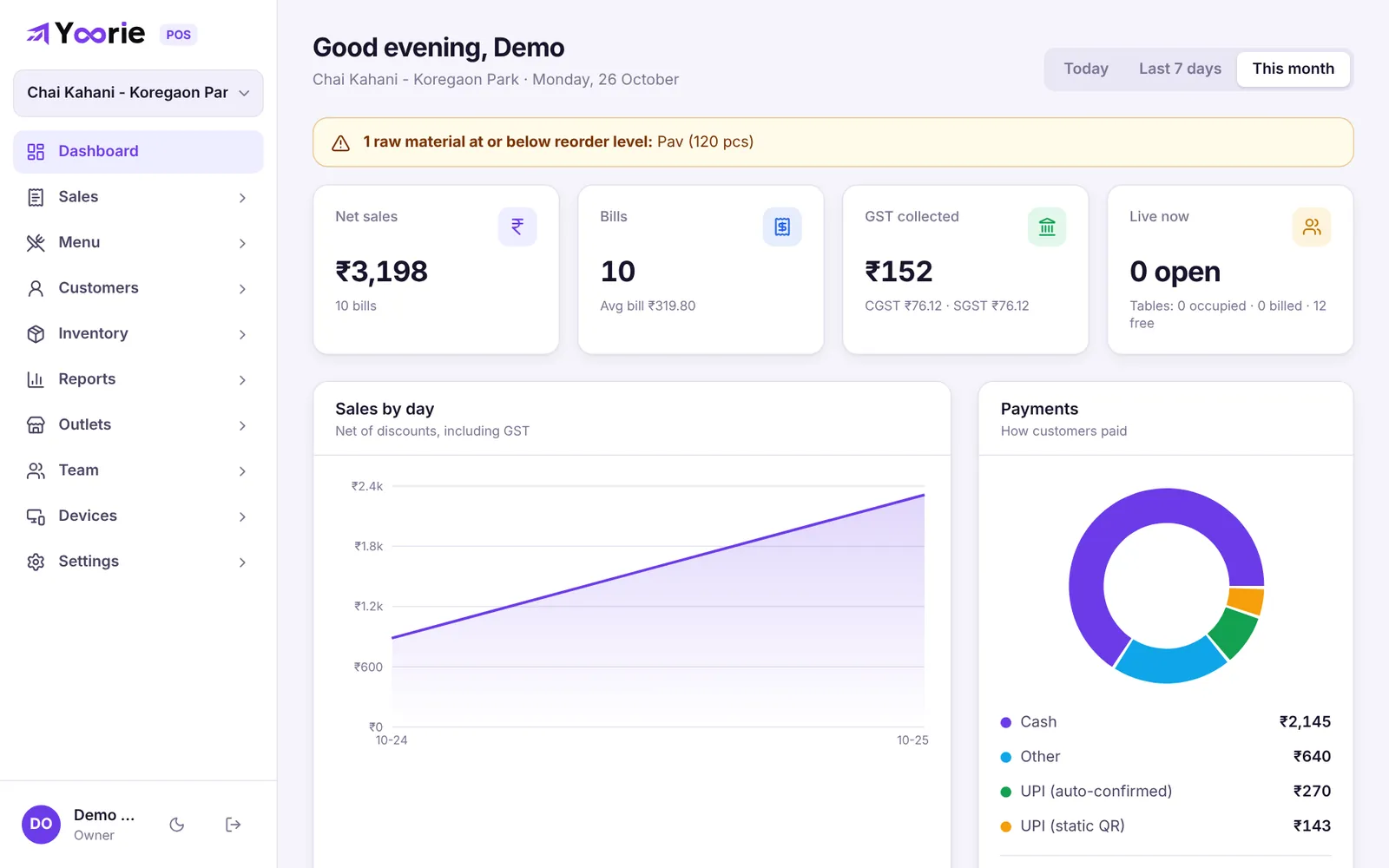
Task: Expand the Menu submenu chevron
Action: tap(242, 243)
